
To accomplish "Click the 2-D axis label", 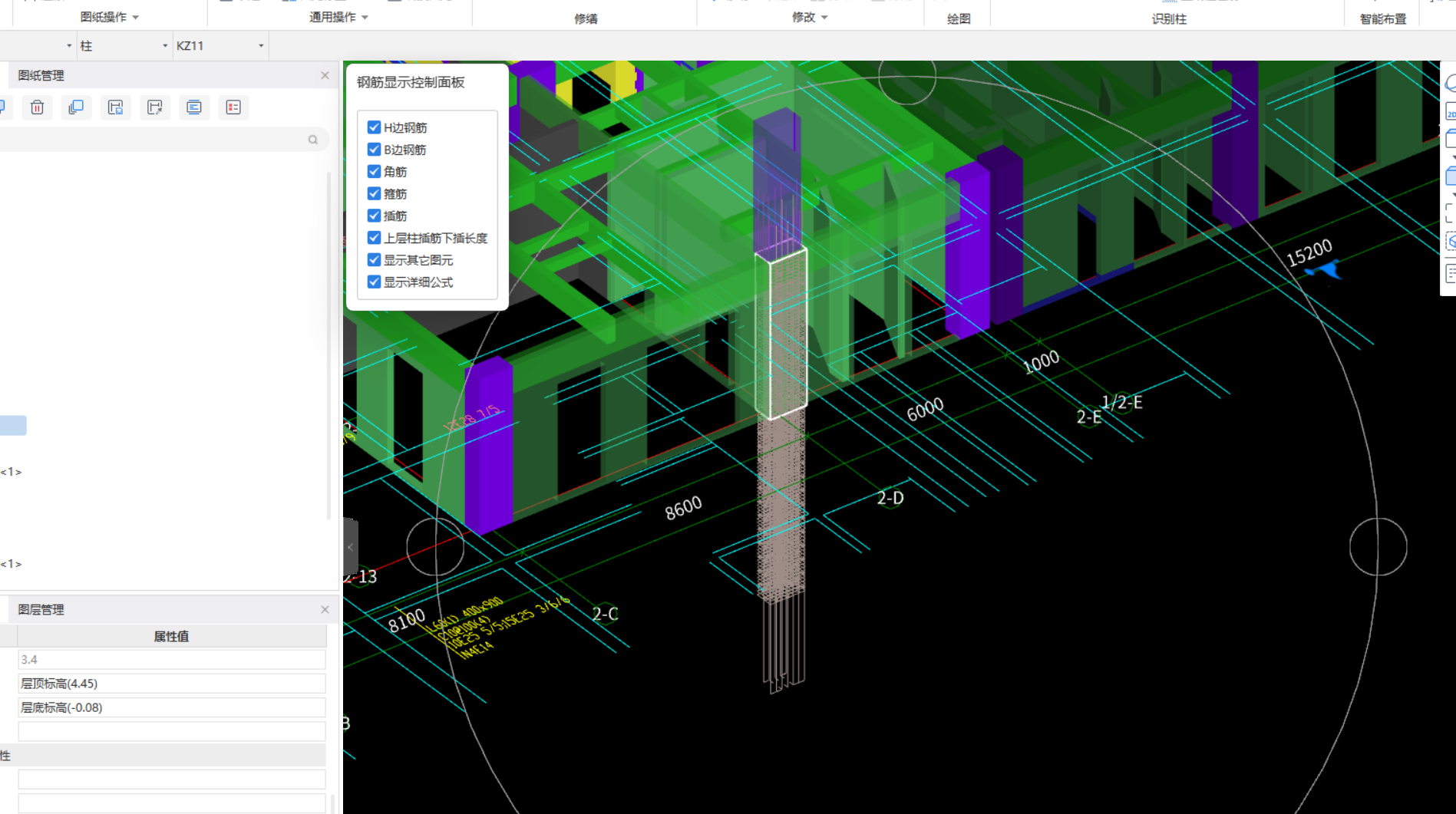I will [x=890, y=498].
